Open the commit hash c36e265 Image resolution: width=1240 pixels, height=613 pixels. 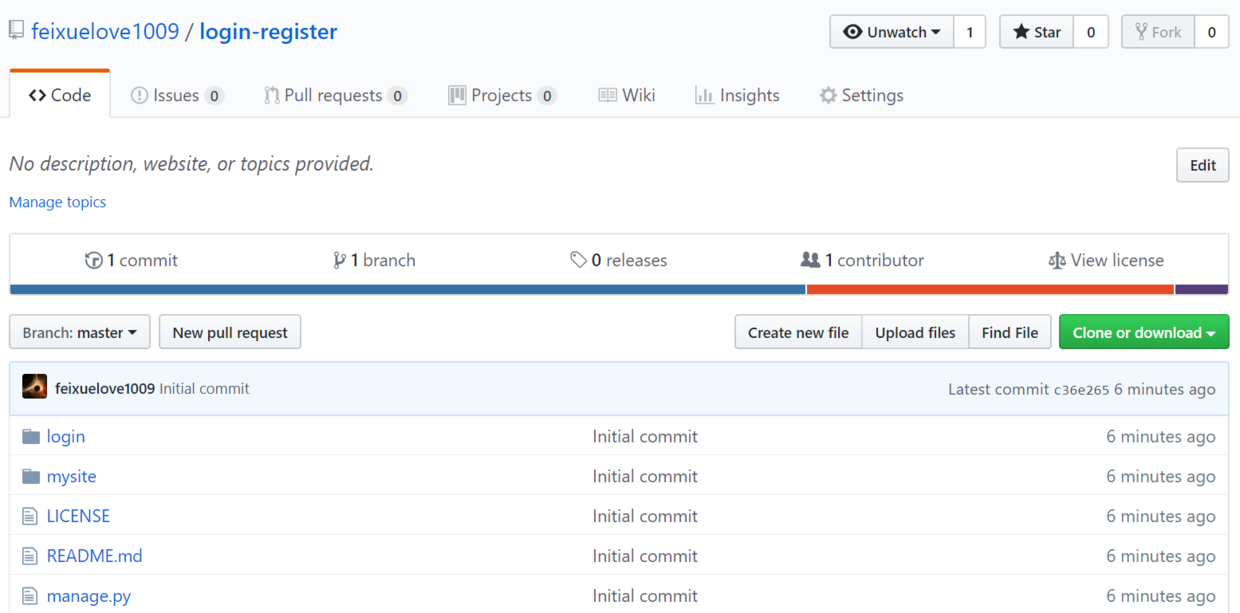pyautogui.click(x=1082, y=389)
